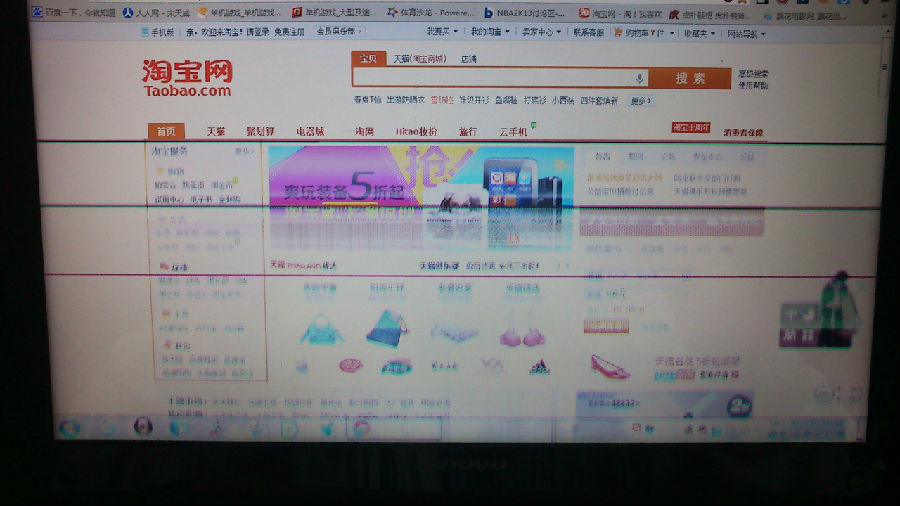Image resolution: width=900 pixels, height=506 pixels.
Task: Click the 请登录 login link
Action: click(258, 32)
